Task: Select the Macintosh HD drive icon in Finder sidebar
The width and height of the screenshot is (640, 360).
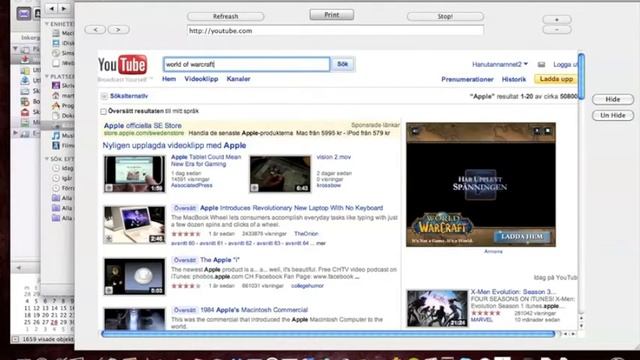Action: (x=56, y=33)
